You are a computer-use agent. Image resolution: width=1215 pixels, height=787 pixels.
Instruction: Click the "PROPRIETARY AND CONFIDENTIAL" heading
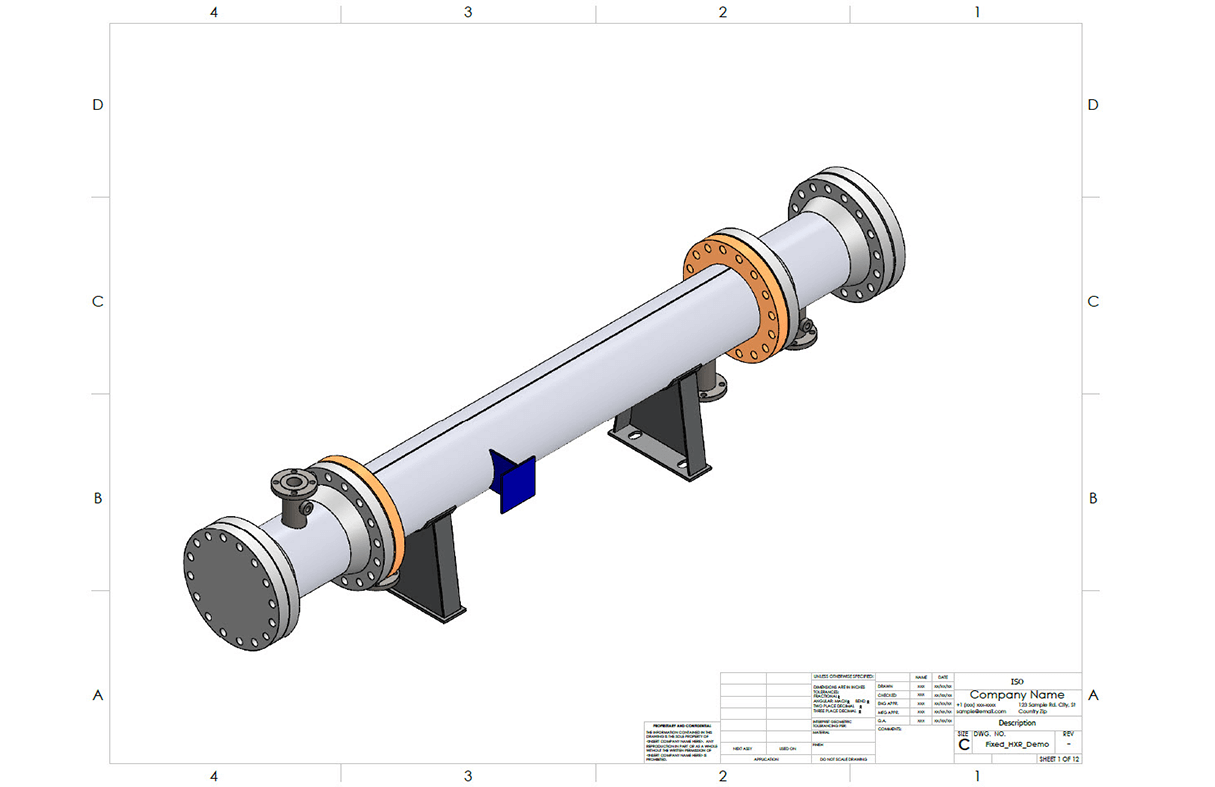tap(681, 725)
